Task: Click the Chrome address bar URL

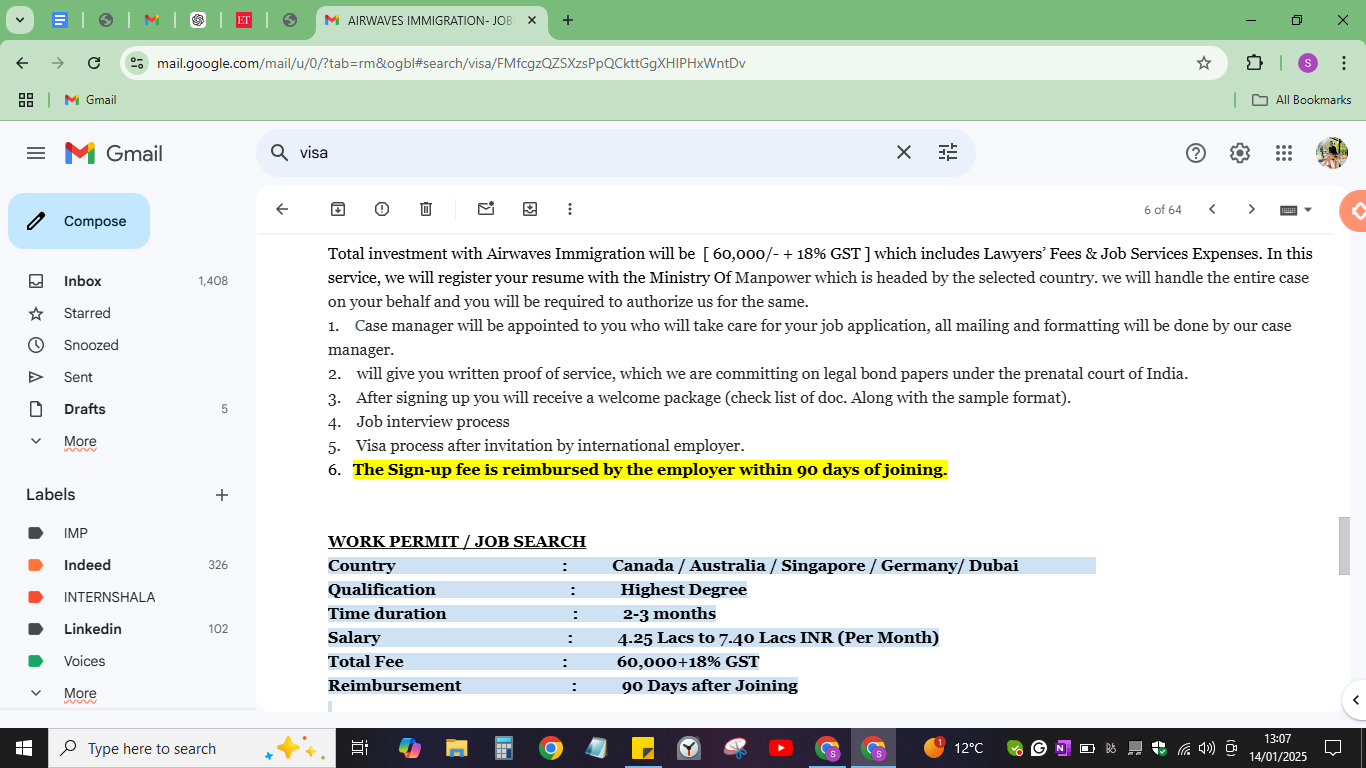Action: click(451, 63)
